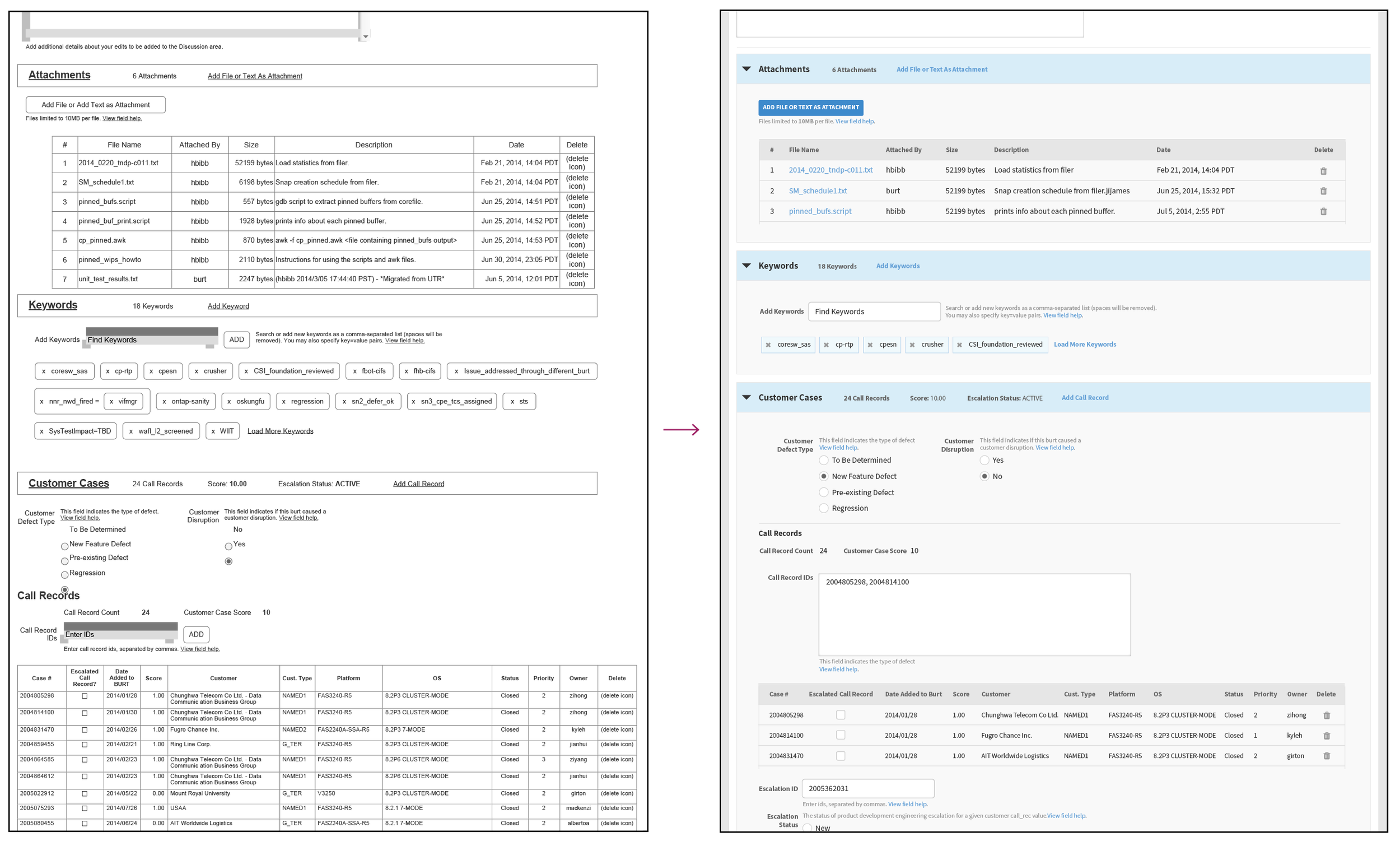Remove cpesn keyword chip in styled panel
Screen dimensions: 1400x846
click(x=869, y=345)
